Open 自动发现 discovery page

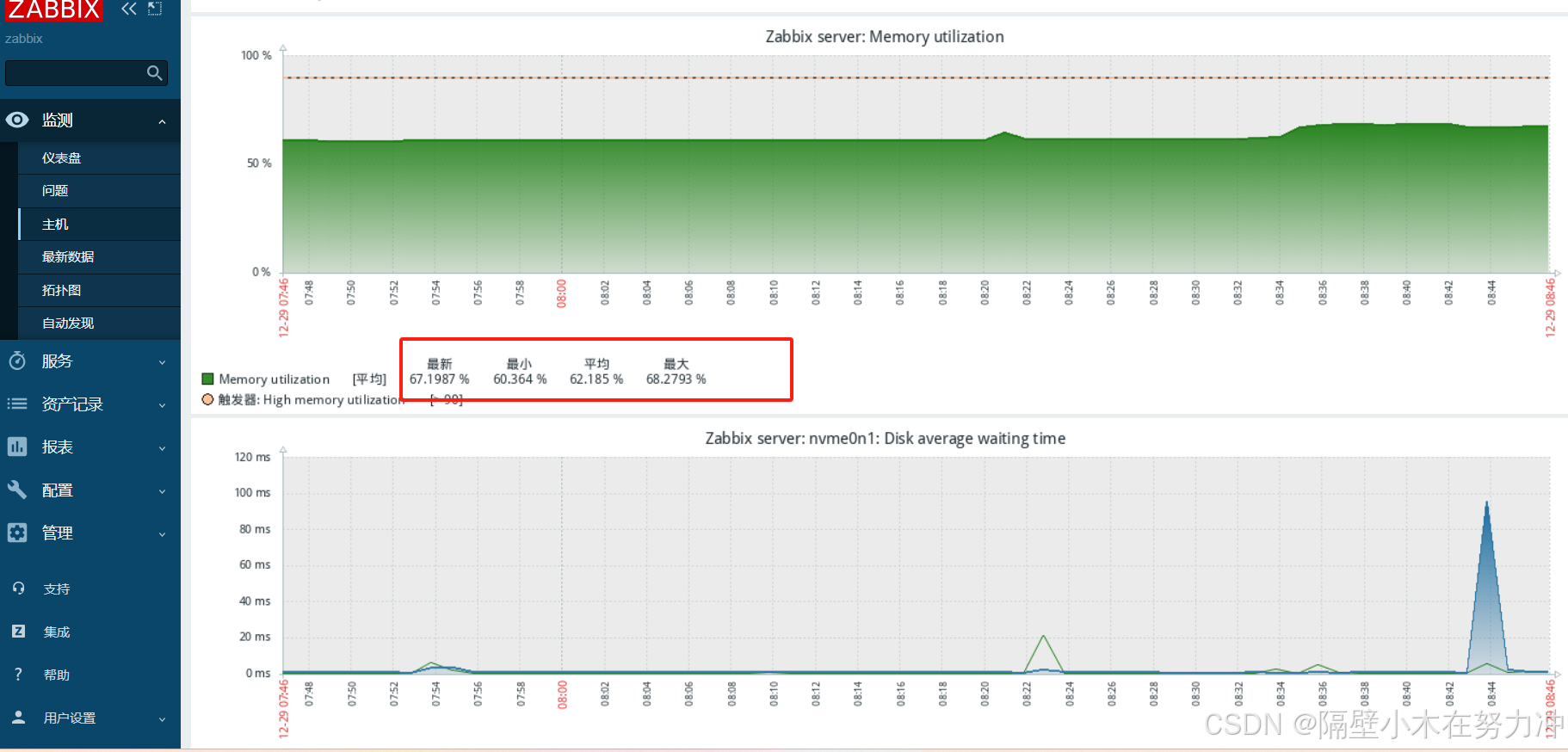(x=99, y=324)
